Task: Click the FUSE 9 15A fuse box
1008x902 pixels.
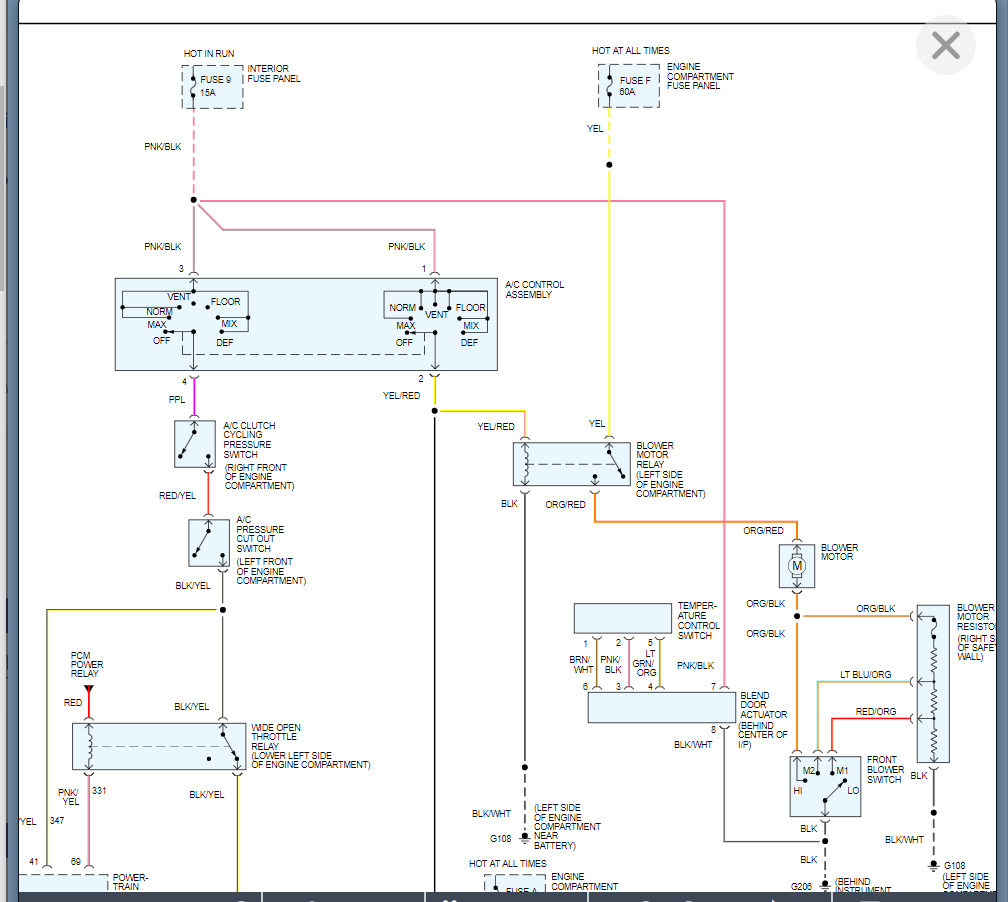Action: tap(213, 87)
